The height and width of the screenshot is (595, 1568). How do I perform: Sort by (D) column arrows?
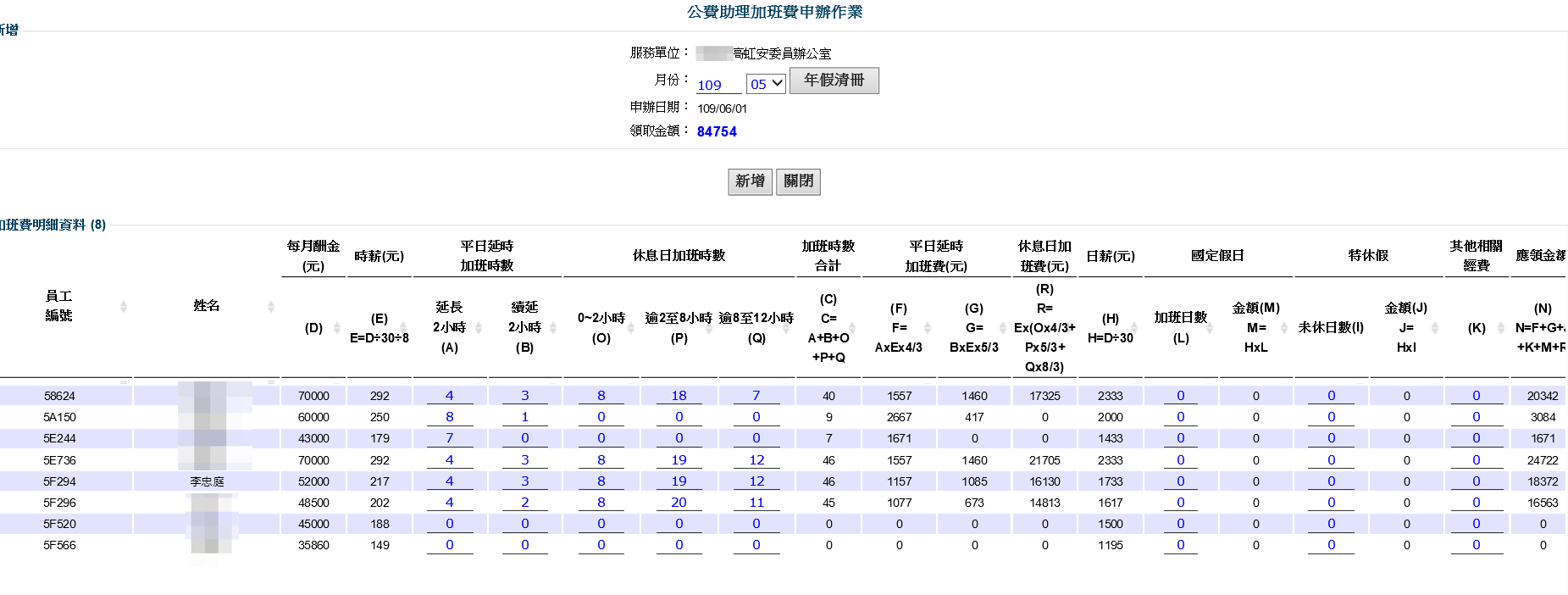(x=336, y=328)
